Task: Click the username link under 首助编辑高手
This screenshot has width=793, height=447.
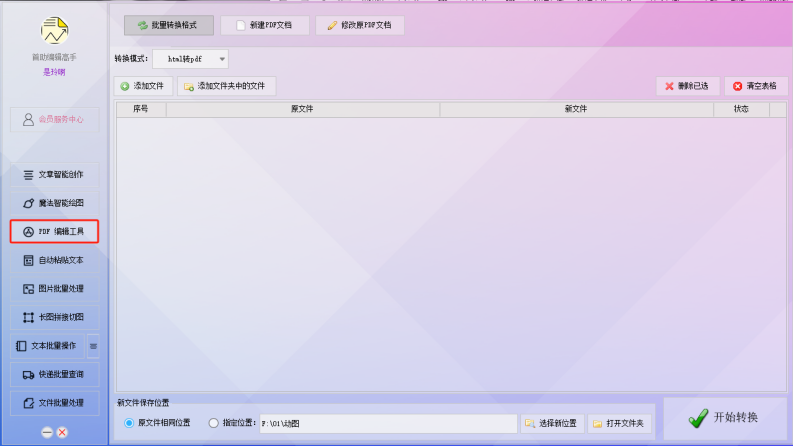Action: tap(54, 72)
